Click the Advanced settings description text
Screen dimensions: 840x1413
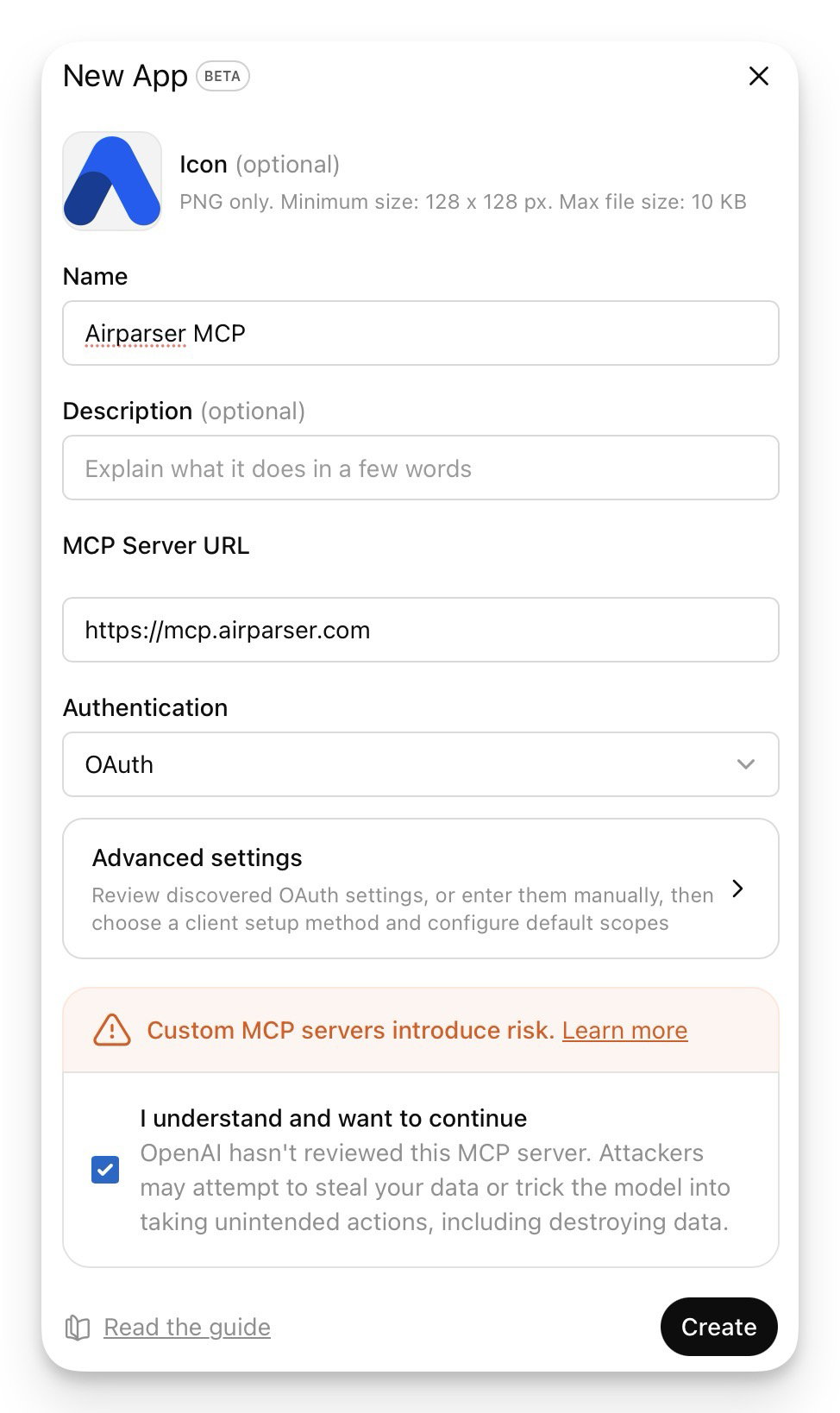[x=402, y=909]
